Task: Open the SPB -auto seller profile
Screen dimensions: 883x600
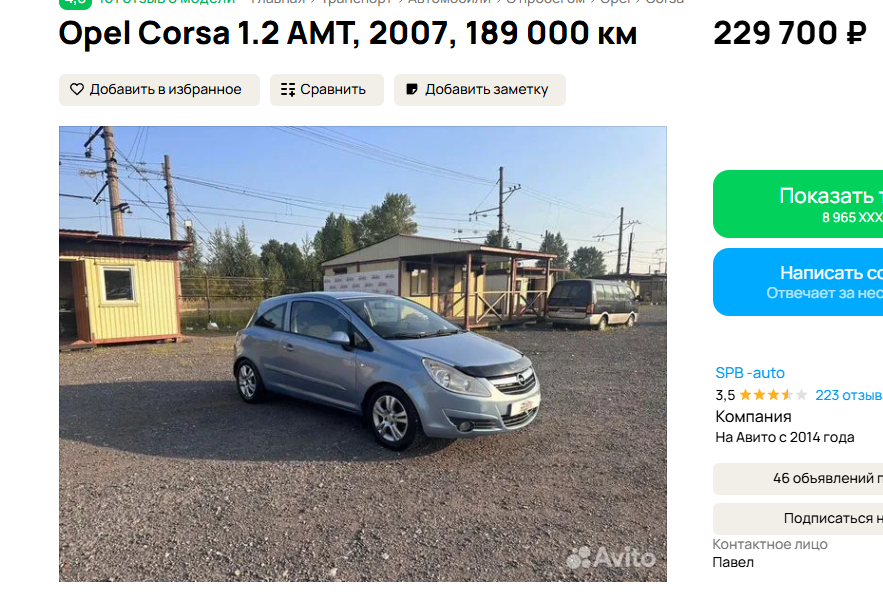Action: pos(750,373)
